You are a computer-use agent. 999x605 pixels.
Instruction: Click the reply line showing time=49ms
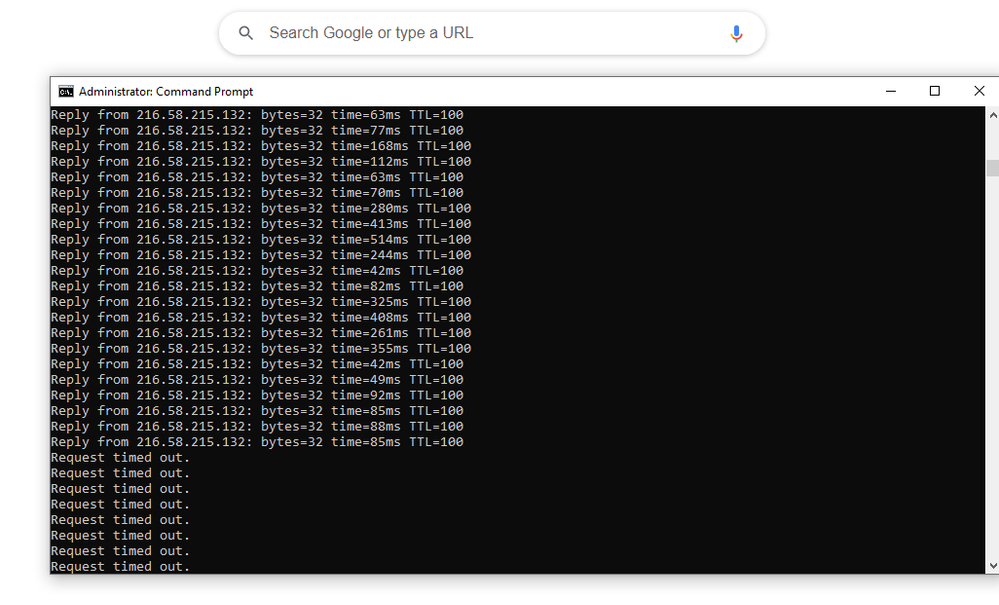[256, 380]
